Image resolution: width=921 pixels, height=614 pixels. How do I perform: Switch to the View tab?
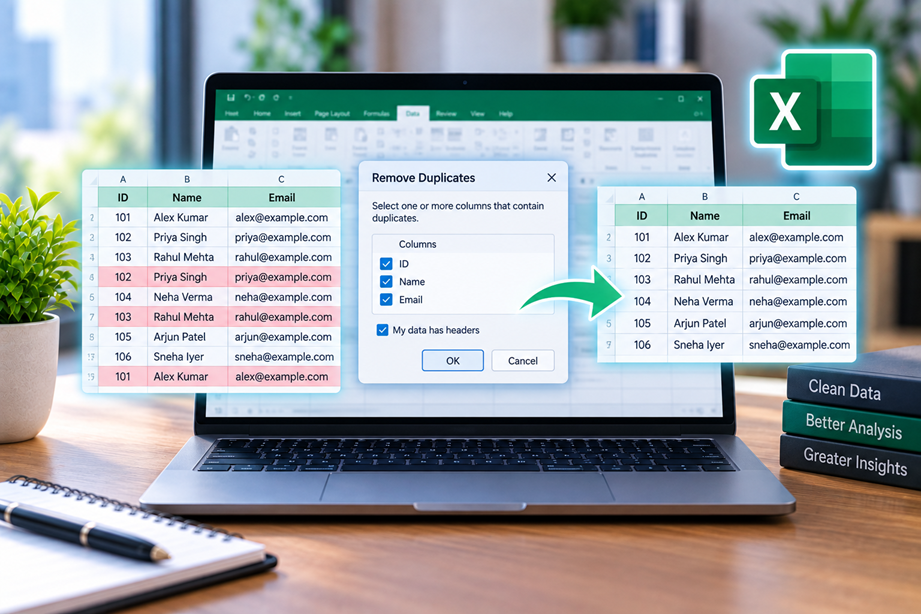click(x=478, y=113)
